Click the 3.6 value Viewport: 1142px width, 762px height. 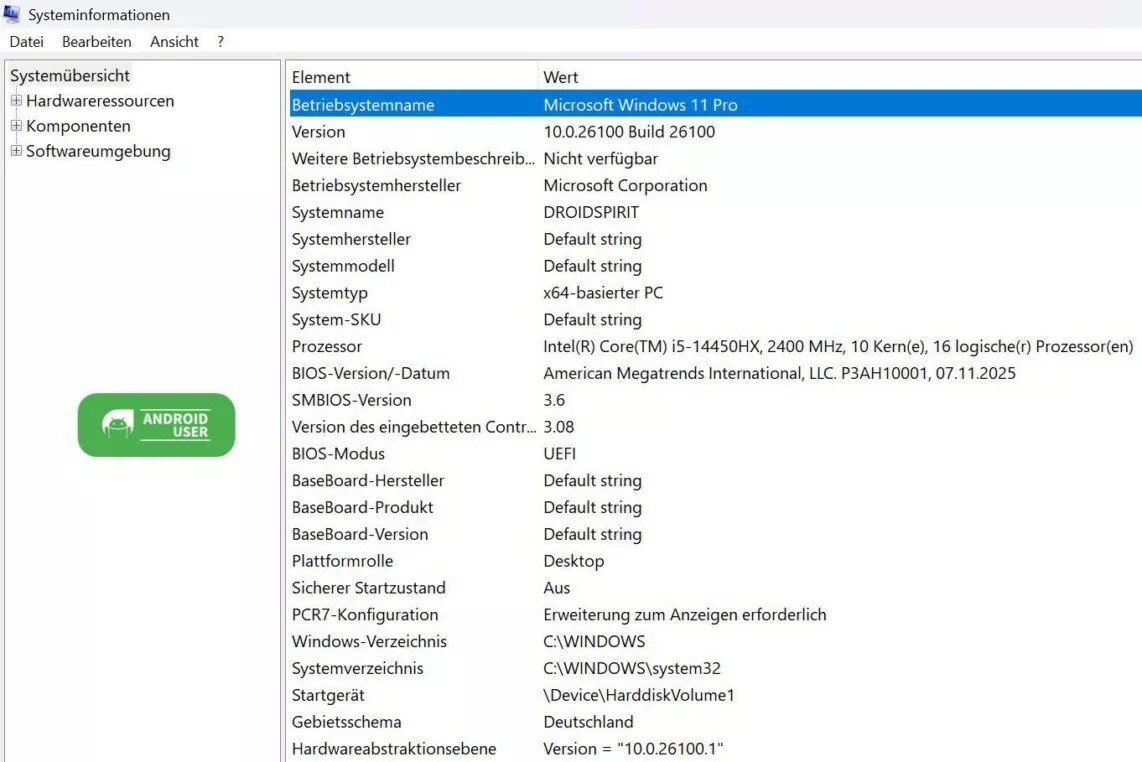(554, 400)
